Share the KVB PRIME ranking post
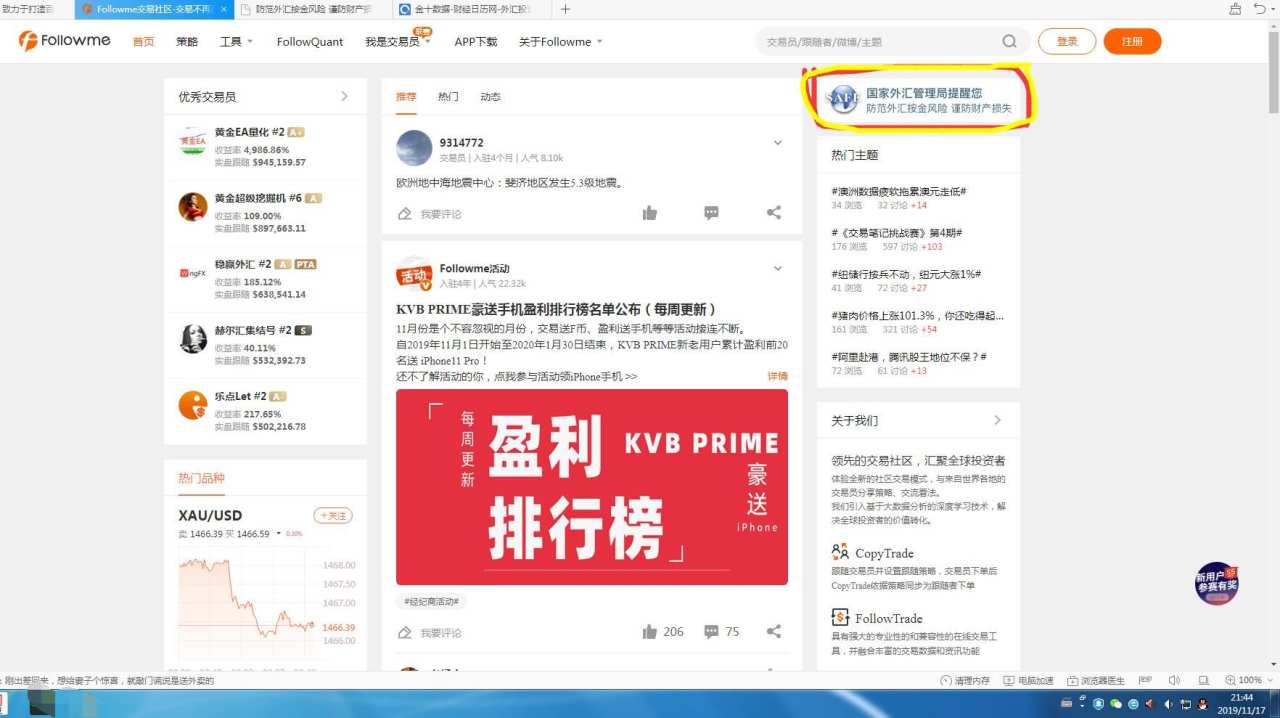Viewport: 1280px width, 718px height. (774, 632)
